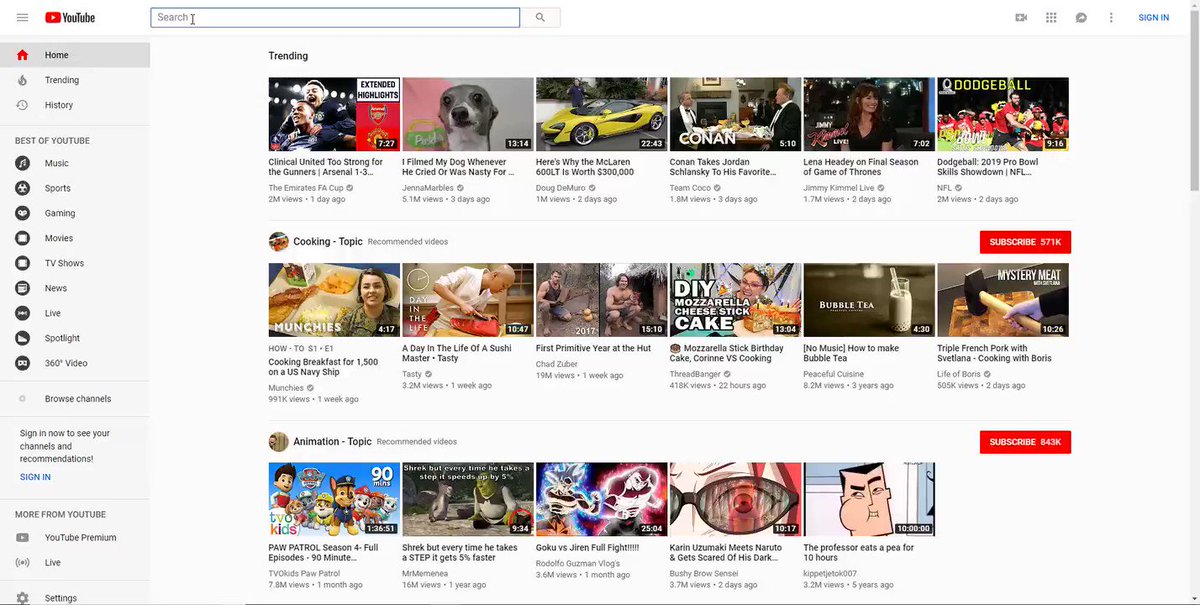
Task: Click the History clock icon
Action: click(22, 105)
